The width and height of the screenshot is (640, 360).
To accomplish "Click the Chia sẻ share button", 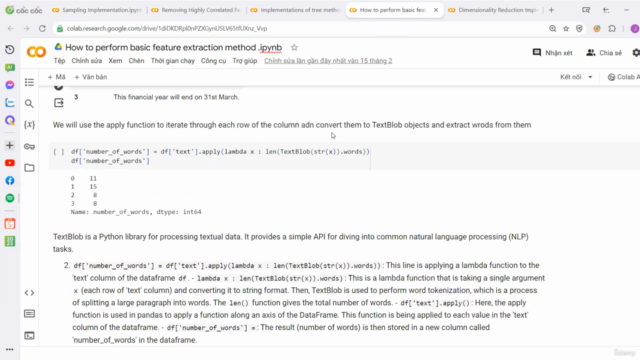I will 604,53.
